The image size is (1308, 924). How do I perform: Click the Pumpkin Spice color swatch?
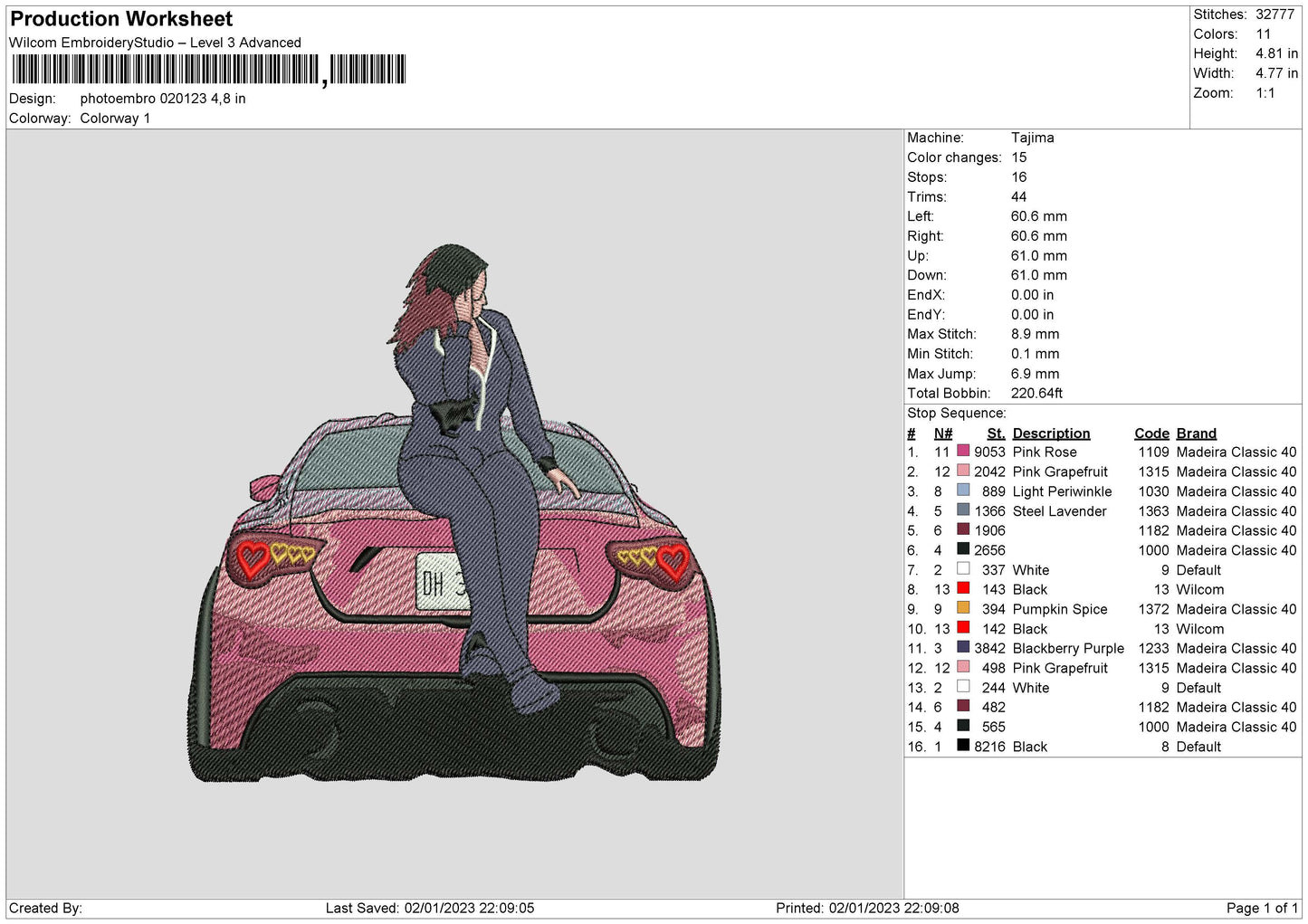pyautogui.click(x=963, y=608)
